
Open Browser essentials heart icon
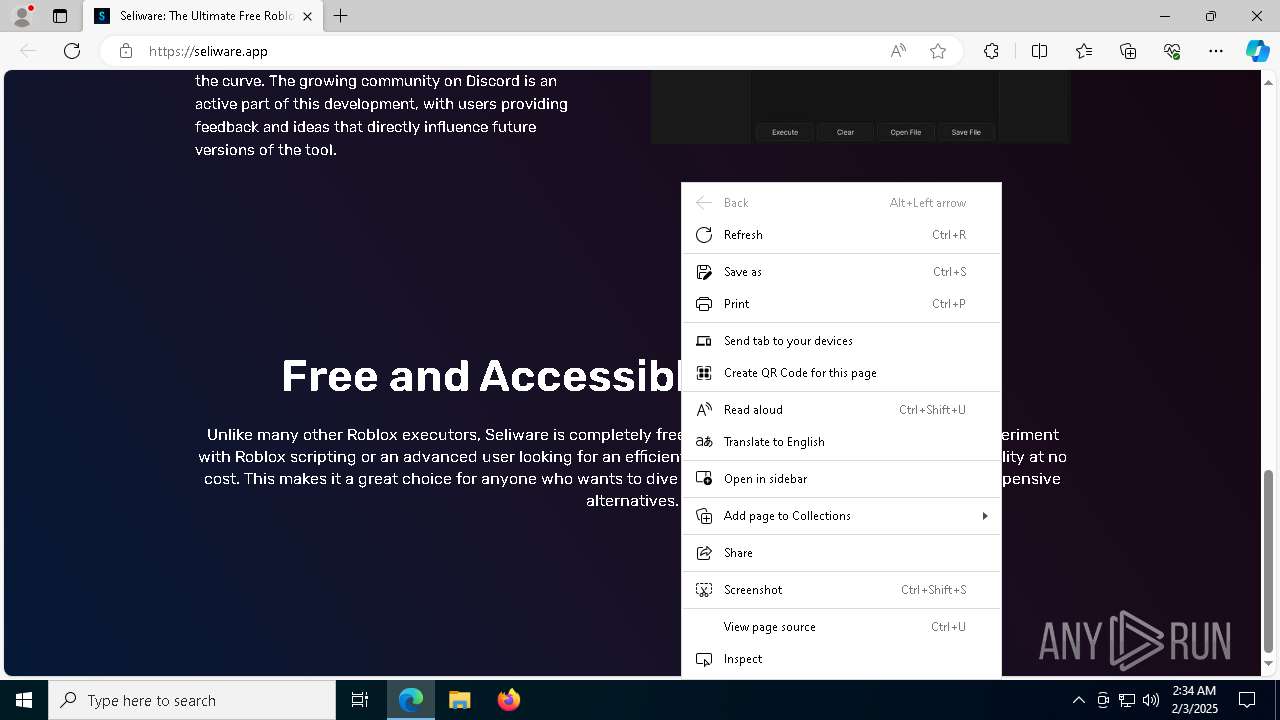(1172, 51)
